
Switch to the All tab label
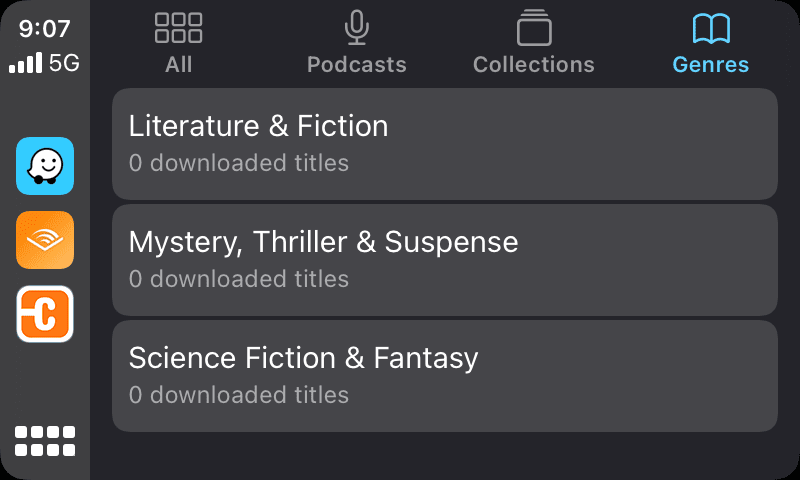pos(179,65)
